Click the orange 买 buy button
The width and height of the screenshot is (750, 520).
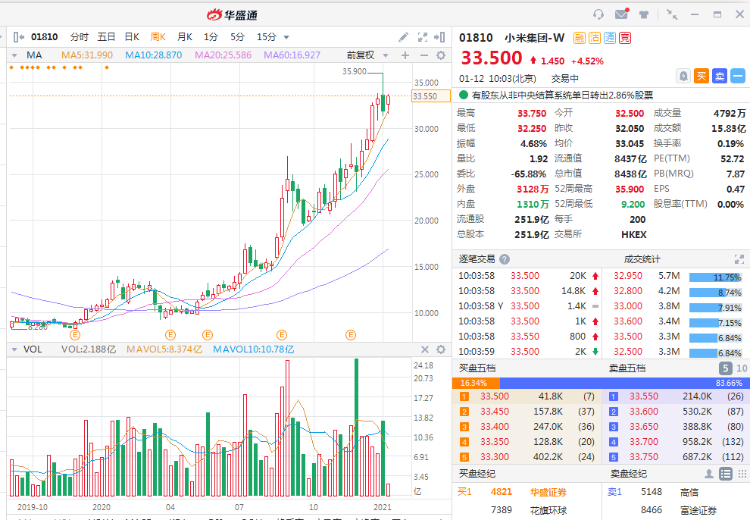tap(701, 76)
